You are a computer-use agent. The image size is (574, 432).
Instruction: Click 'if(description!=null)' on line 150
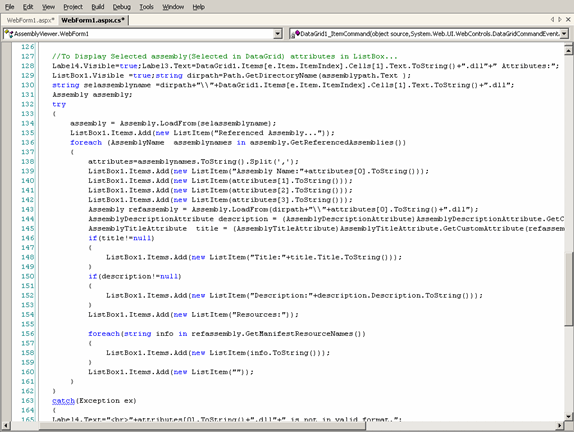coord(135,276)
